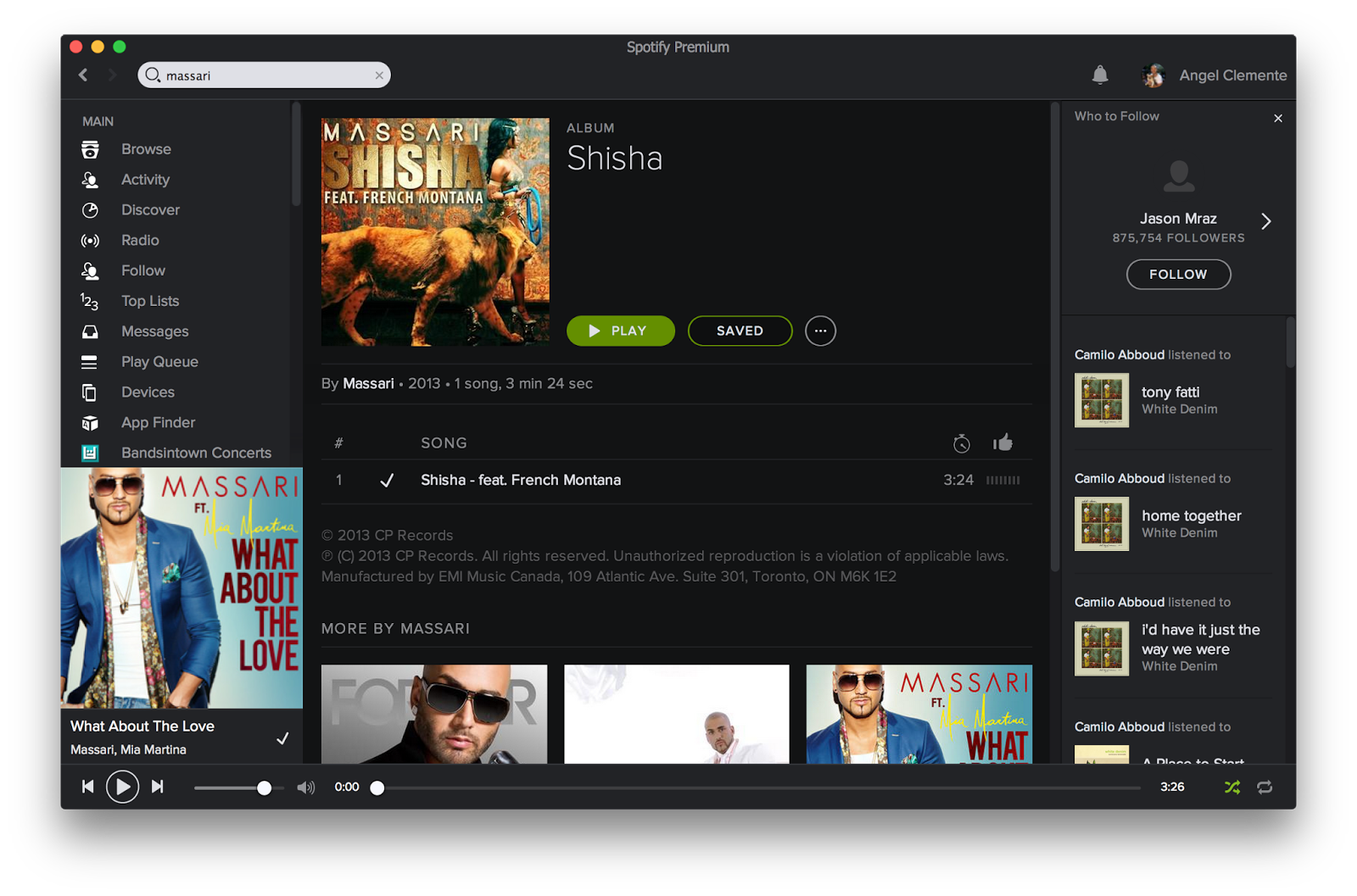Select Top Lists in the main menu
1357x896 pixels.
pyautogui.click(x=150, y=301)
